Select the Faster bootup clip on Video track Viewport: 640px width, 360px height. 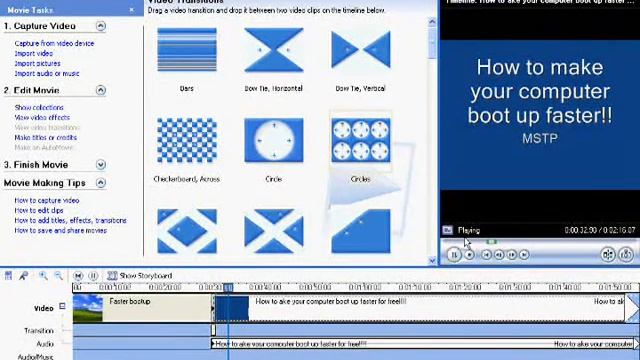point(142,308)
